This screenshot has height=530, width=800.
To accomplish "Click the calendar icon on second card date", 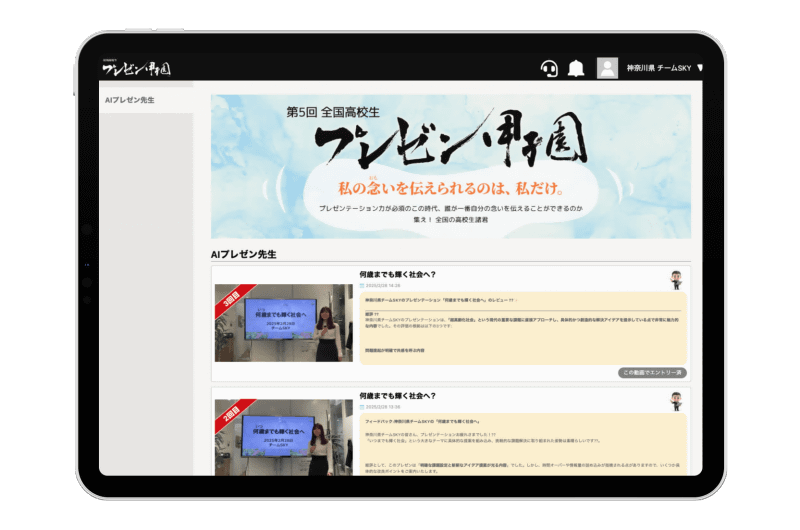I will coord(362,407).
